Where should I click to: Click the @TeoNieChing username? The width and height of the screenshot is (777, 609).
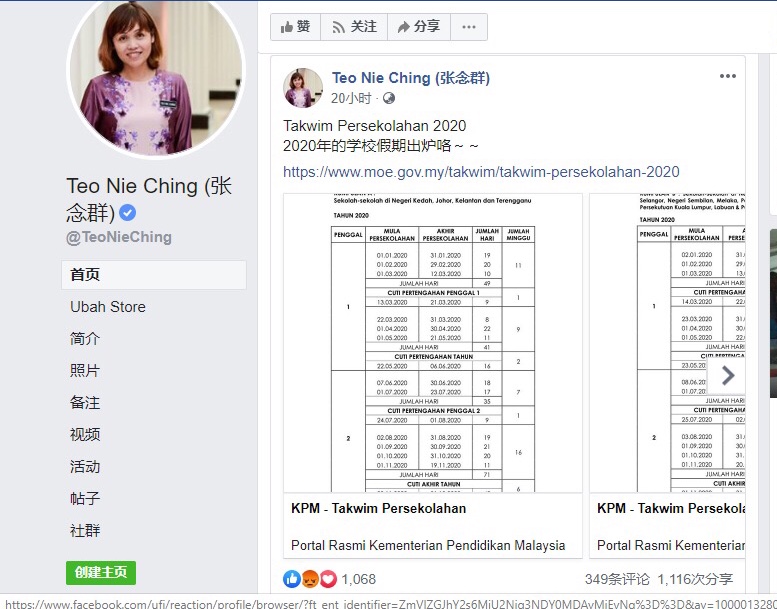coord(119,237)
